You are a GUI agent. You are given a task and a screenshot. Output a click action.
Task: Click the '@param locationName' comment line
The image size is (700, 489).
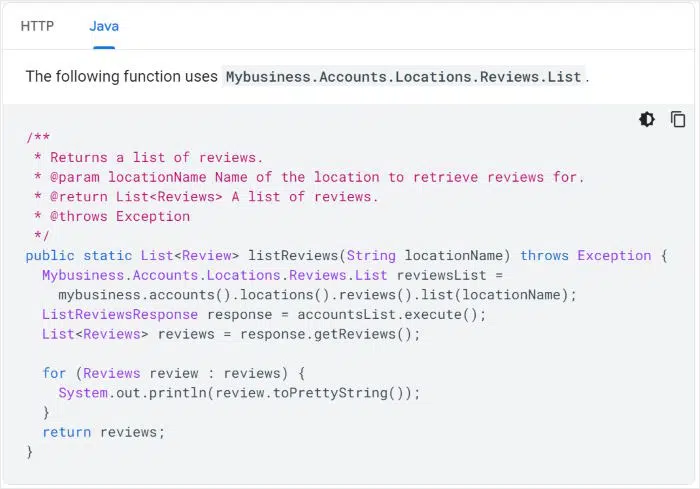(x=309, y=177)
